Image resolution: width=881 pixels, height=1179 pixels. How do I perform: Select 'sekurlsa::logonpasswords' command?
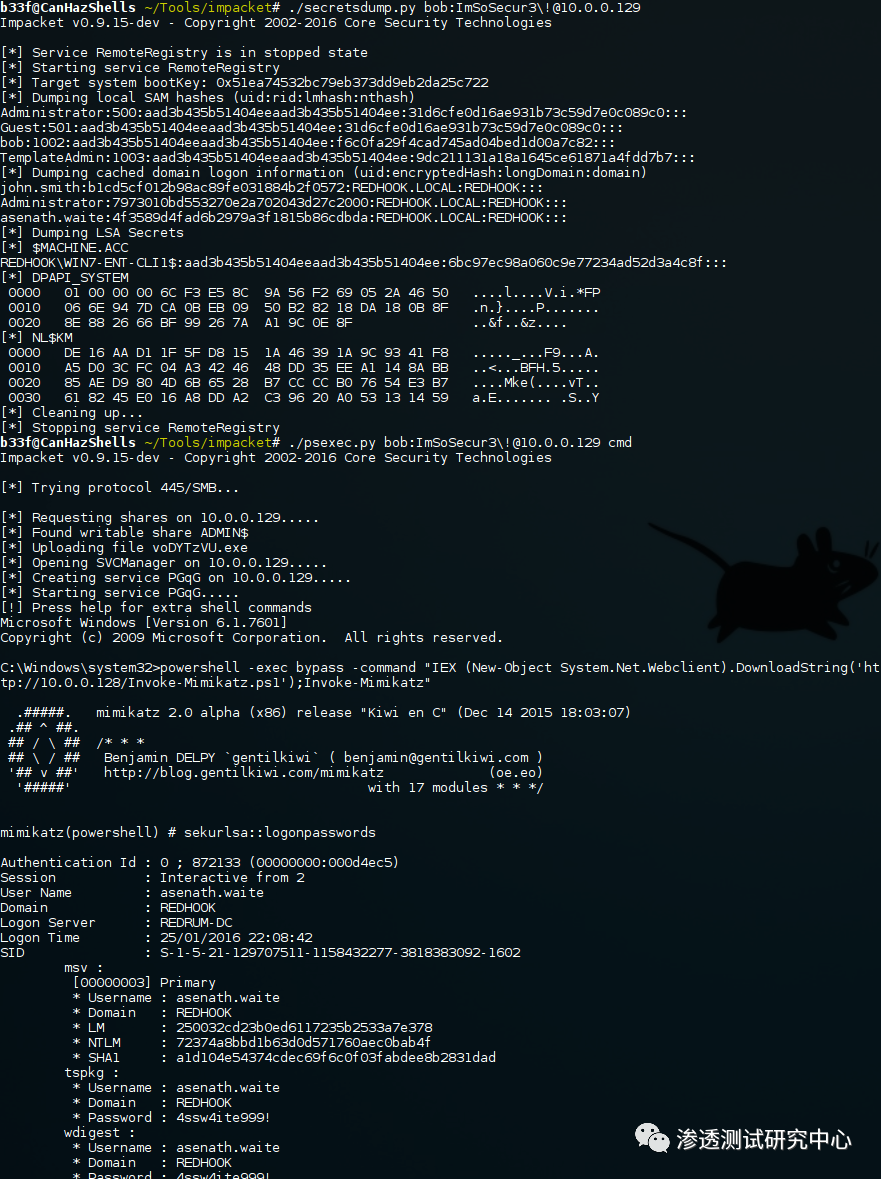[x=280, y=833]
